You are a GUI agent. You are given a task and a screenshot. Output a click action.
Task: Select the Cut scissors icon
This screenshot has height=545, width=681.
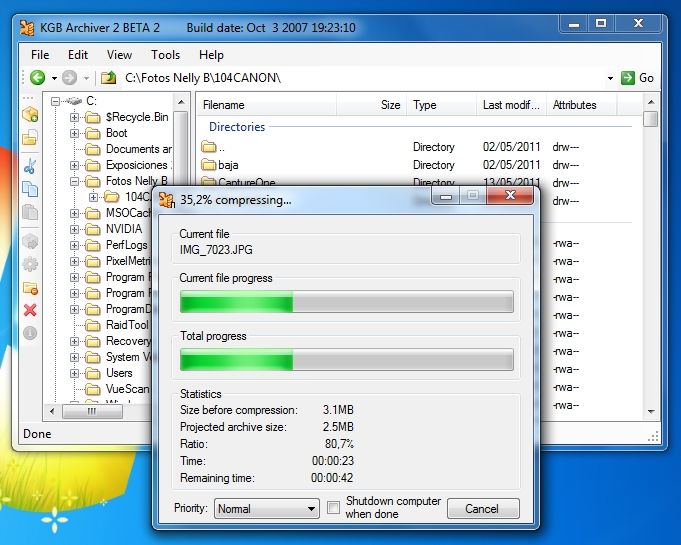click(30, 166)
